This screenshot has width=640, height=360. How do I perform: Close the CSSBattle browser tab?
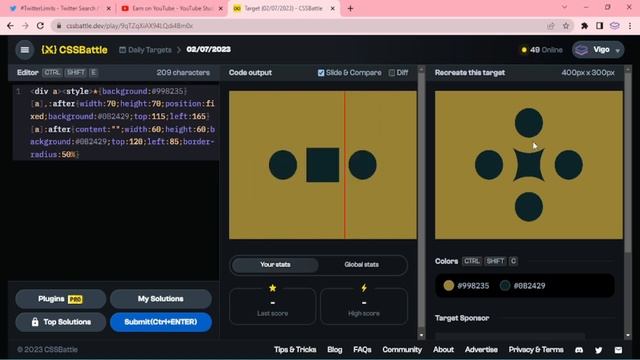[333, 8]
